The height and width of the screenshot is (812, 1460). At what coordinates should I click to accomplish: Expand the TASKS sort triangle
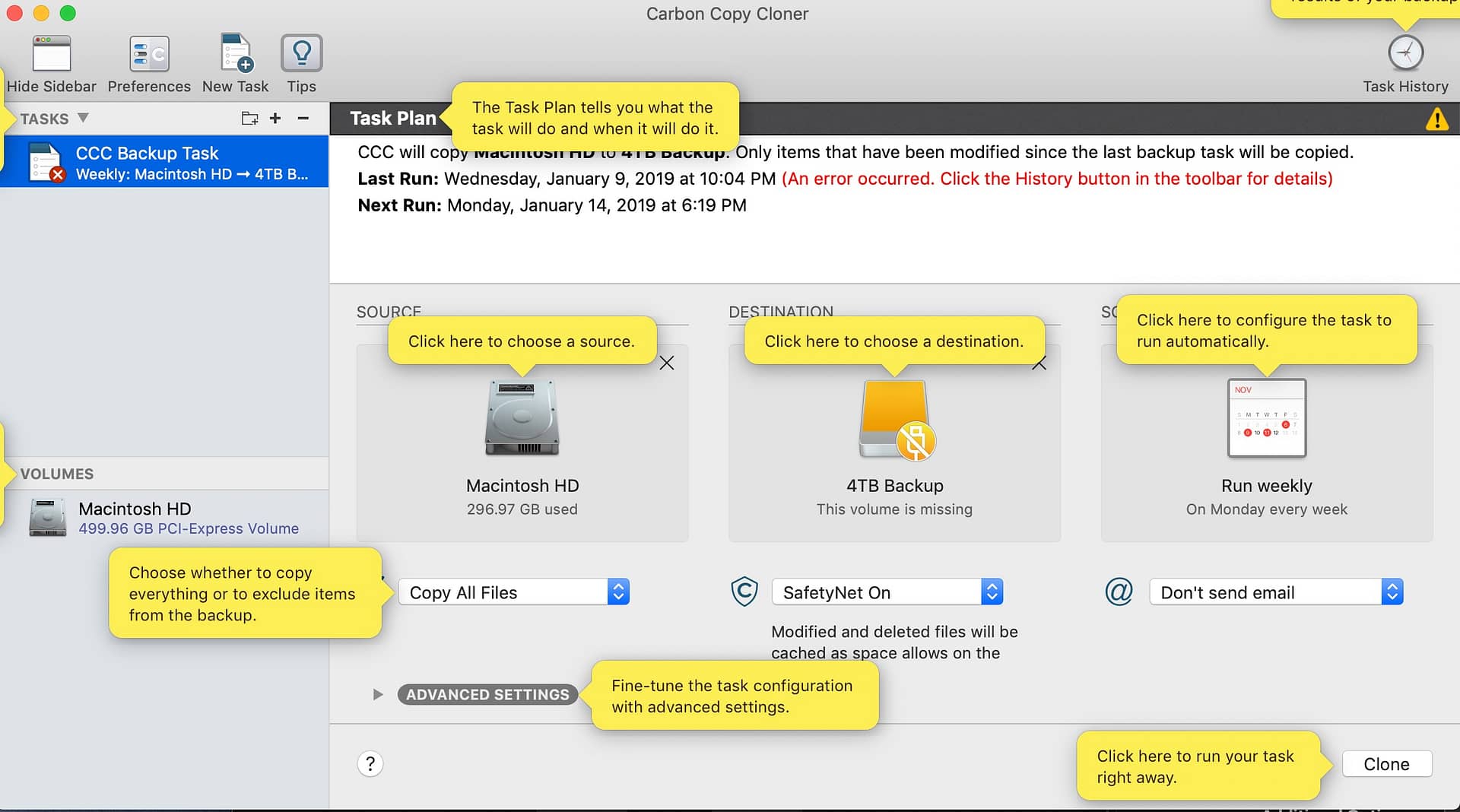83,118
